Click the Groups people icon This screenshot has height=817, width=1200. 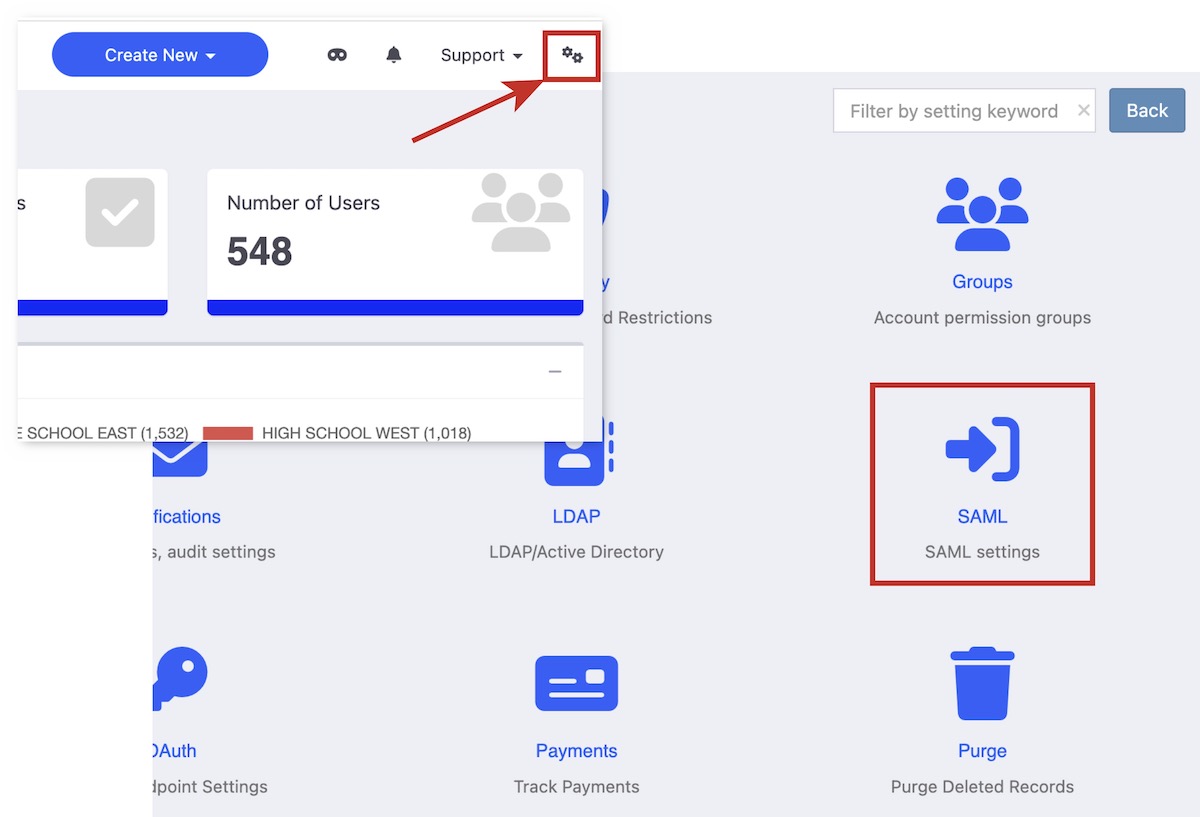982,214
